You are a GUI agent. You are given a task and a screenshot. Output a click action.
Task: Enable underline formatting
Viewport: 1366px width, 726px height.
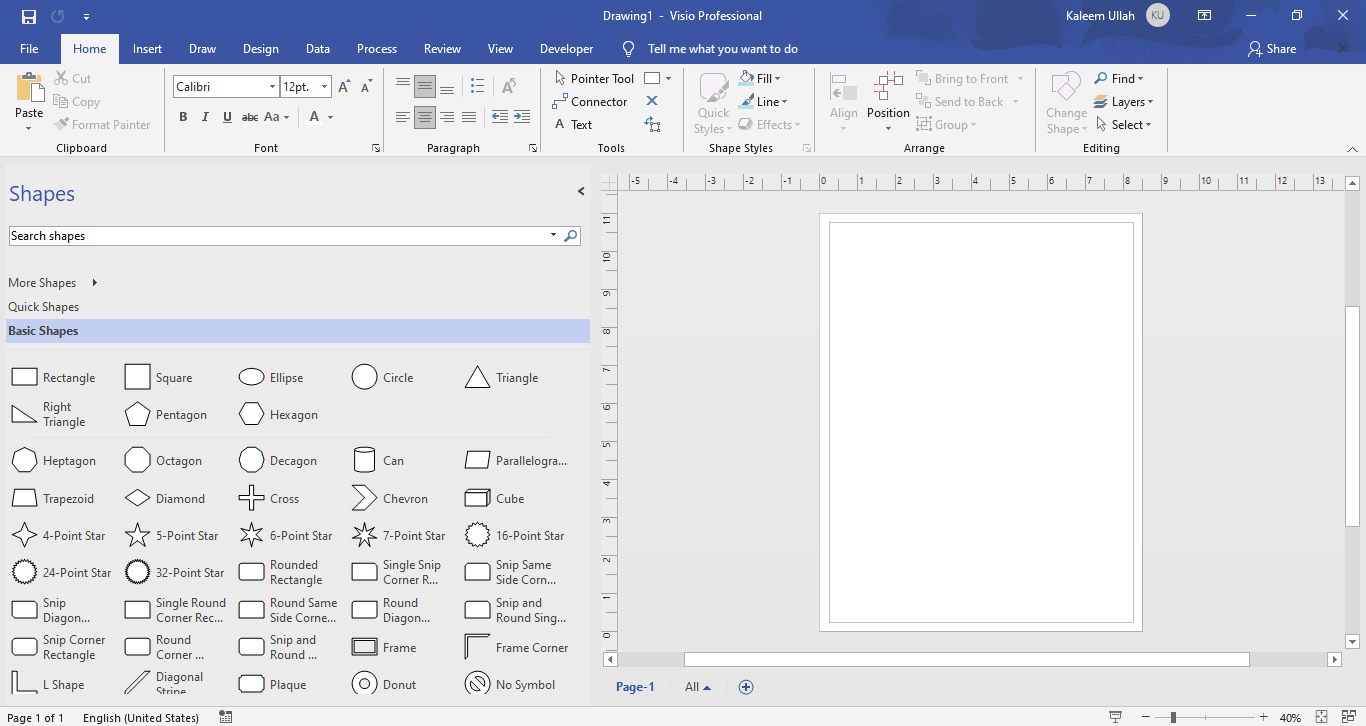point(227,117)
